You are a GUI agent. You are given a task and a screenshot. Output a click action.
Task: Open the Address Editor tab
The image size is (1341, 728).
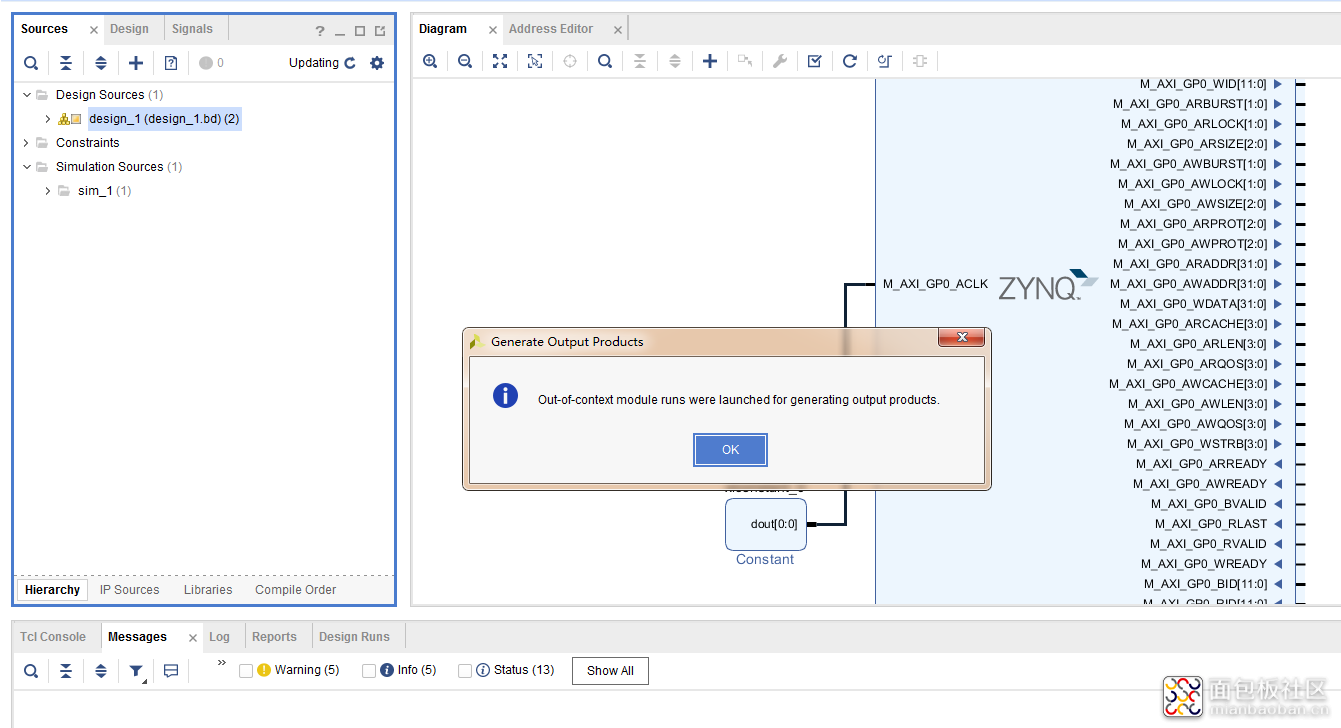click(551, 29)
